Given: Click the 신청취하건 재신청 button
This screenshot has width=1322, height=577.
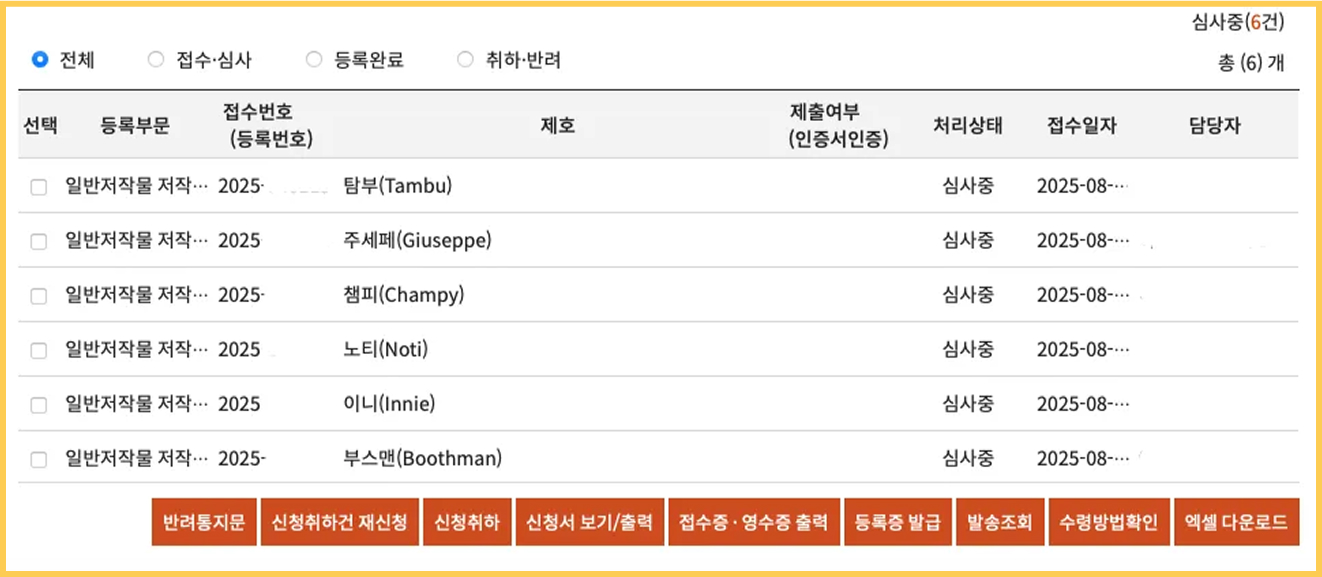Looking at the screenshot, I should 340,522.
